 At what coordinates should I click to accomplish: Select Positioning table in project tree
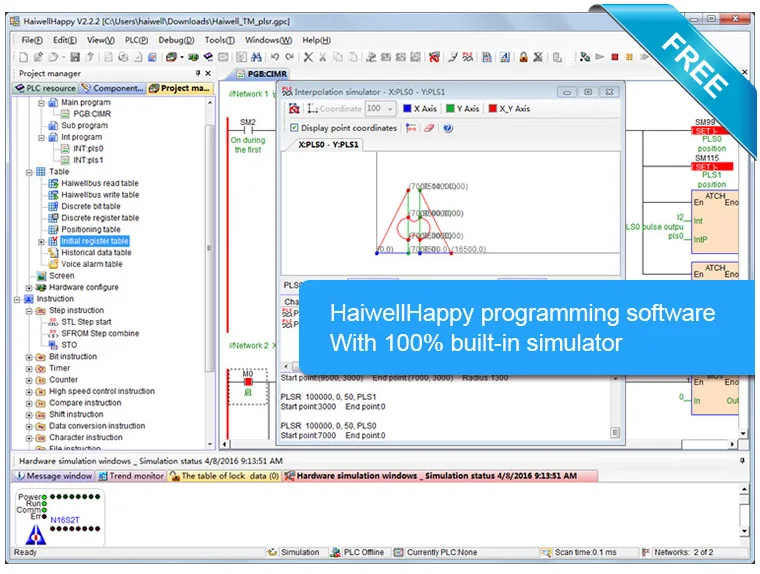[91, 230]
